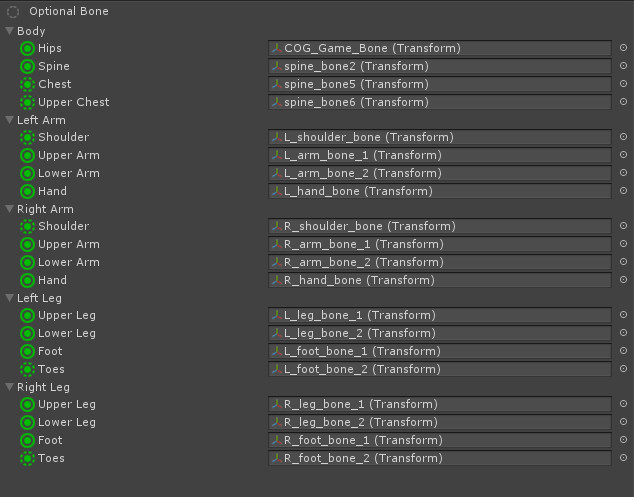Collapse the Left Arm section
The image size is (634, 497).
pyautogui.click(x=10, y=120)
